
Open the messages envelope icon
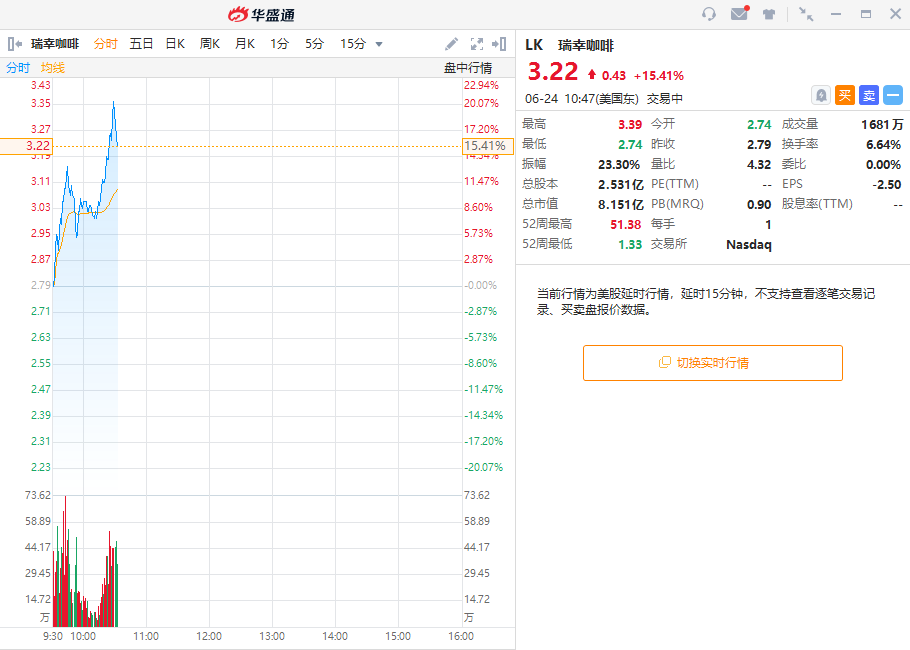pyautogui.click(x=739, y=14)
